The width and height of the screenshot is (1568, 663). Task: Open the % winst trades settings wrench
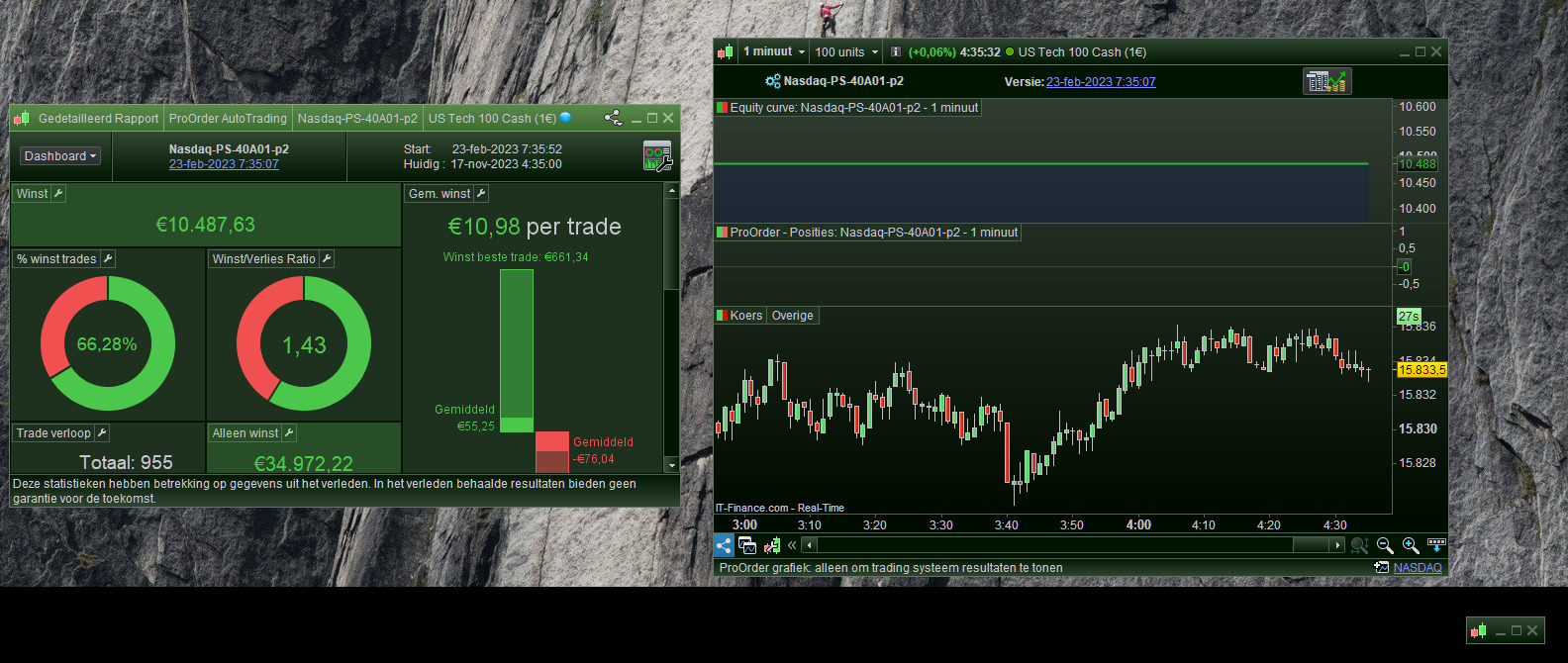108,259
